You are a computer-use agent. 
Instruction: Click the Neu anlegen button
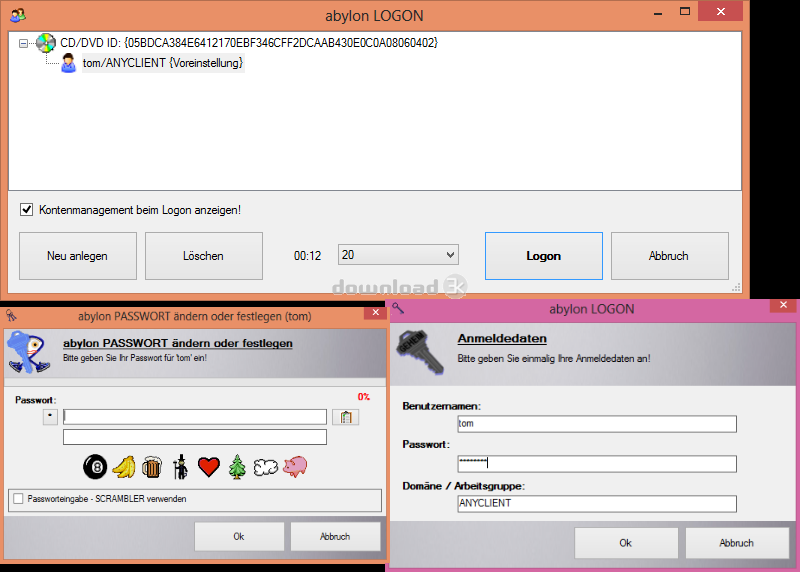78,256
